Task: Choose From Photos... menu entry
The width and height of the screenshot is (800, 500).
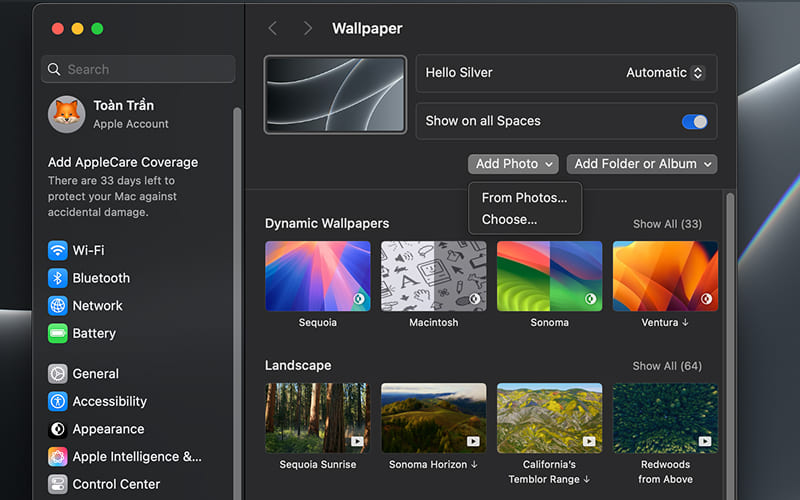Action: pos(524,198)
